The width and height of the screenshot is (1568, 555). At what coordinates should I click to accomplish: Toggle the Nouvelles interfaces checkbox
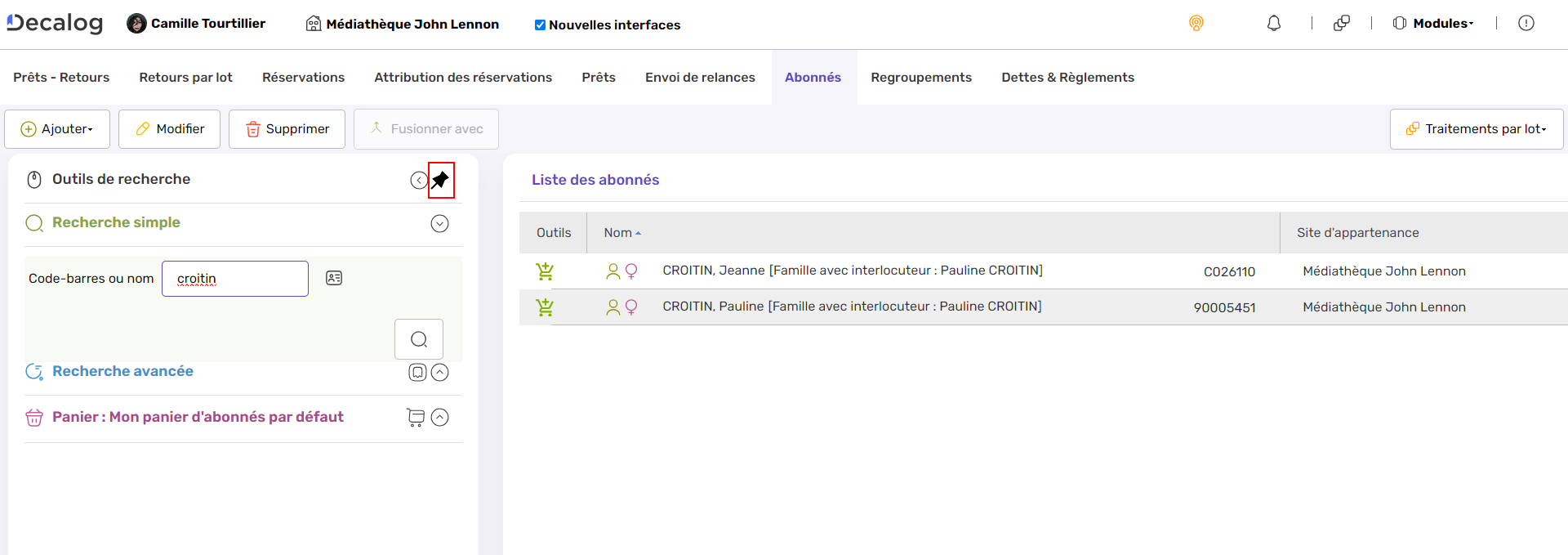pos(540,25)
